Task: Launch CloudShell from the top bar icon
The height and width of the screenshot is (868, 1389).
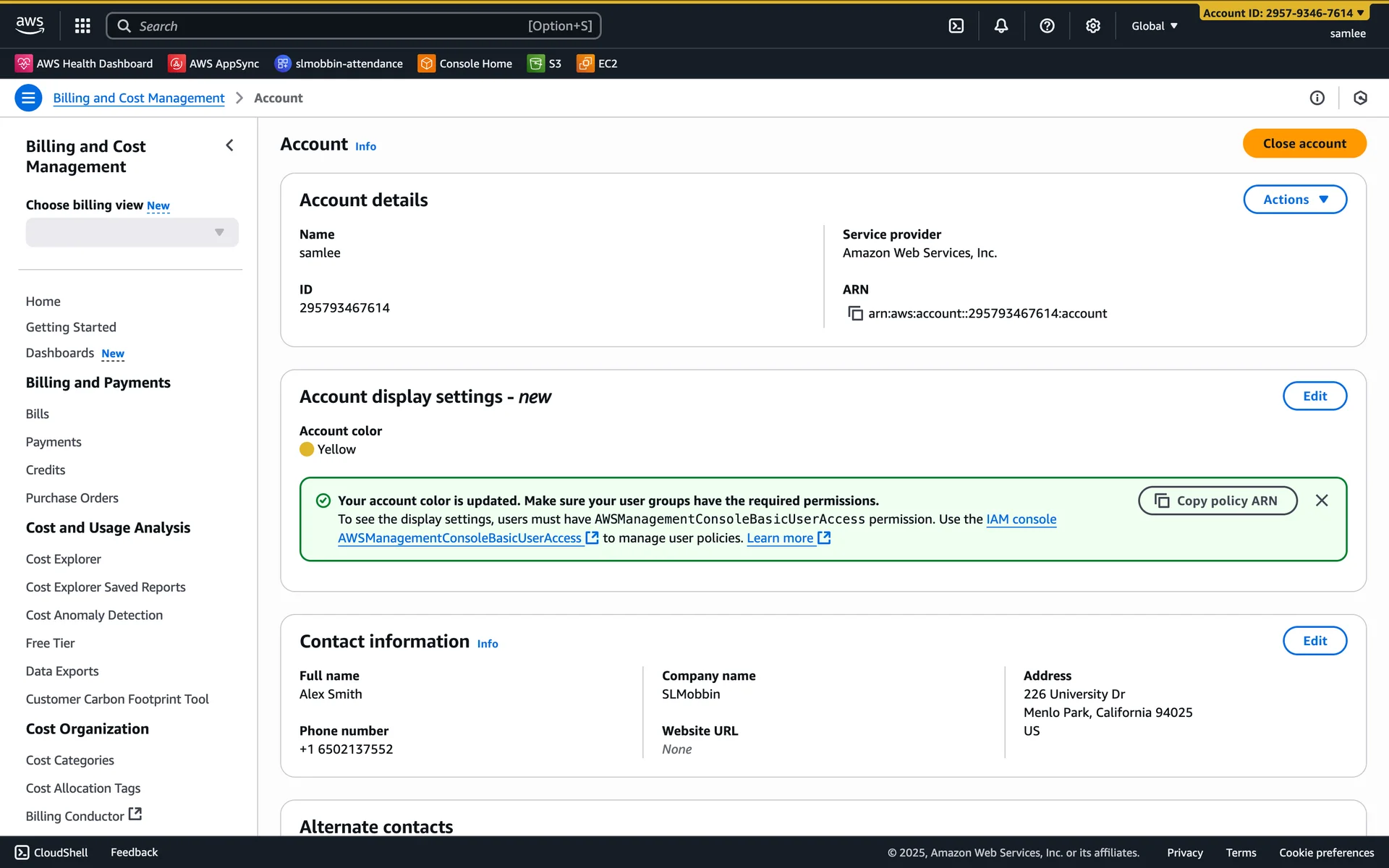Action: (x=956, y=26)
